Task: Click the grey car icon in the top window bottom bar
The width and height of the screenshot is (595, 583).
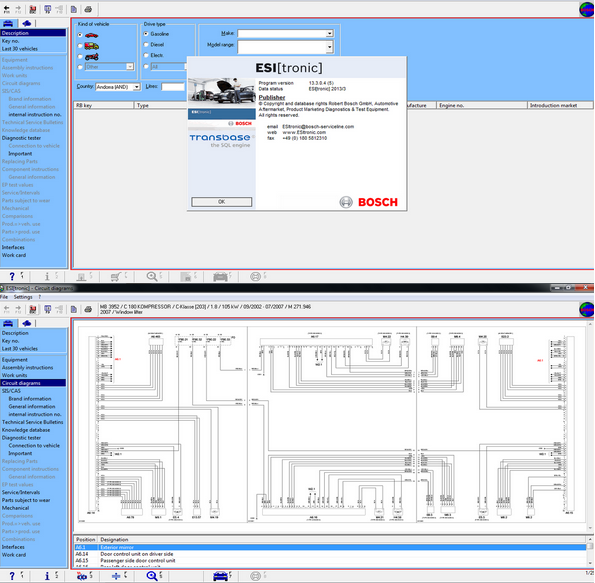Action: 220,276
